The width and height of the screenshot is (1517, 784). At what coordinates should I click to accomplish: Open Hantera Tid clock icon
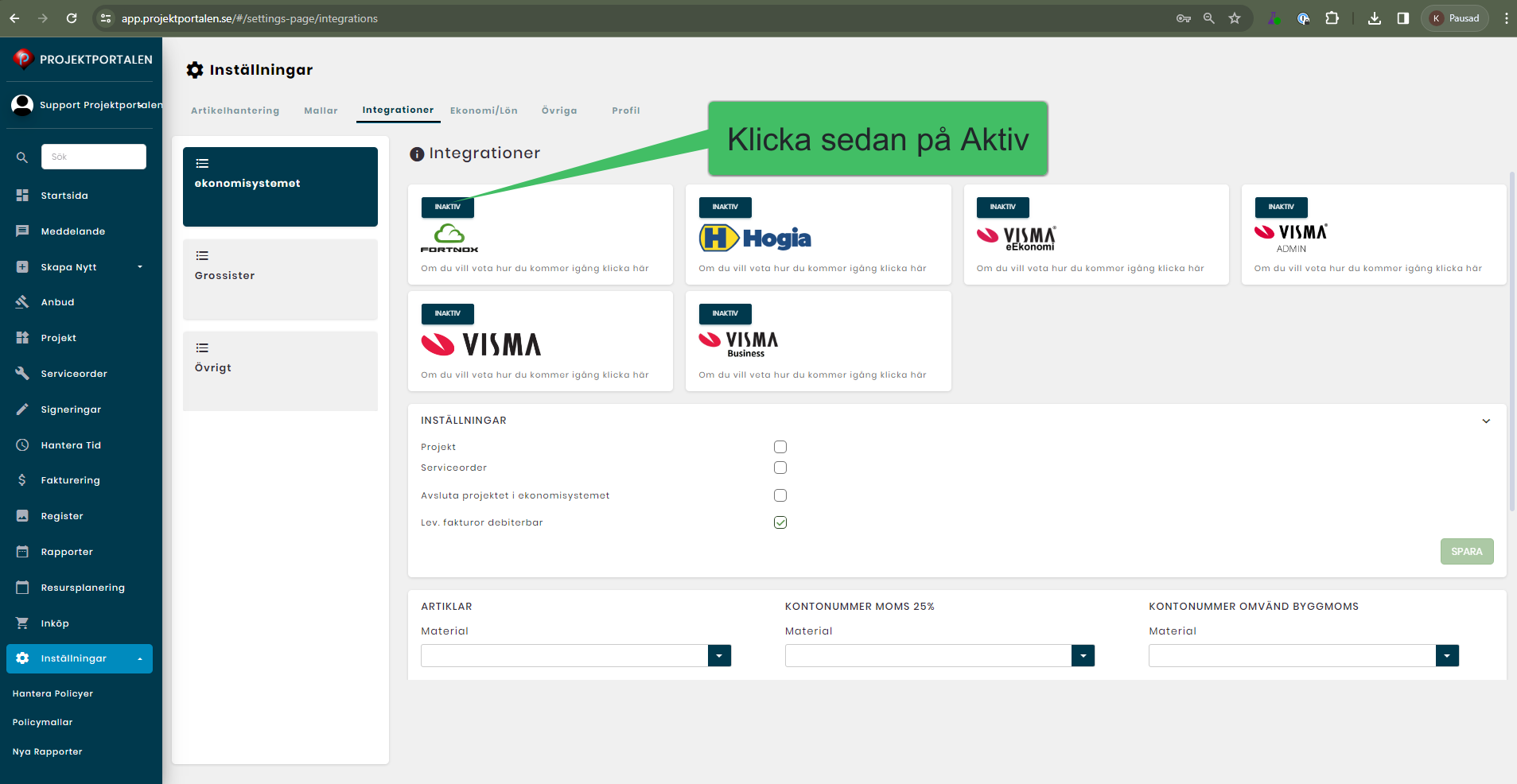(x=22, y=445)
